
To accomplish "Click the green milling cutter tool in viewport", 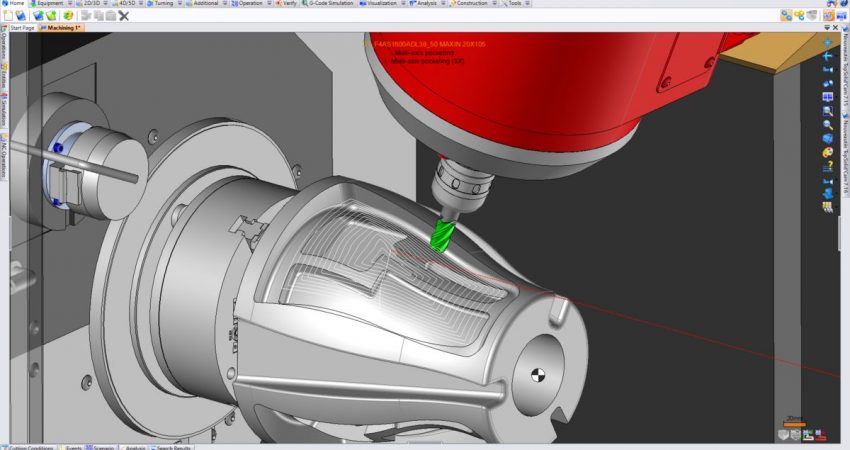I will pos(442,237).
